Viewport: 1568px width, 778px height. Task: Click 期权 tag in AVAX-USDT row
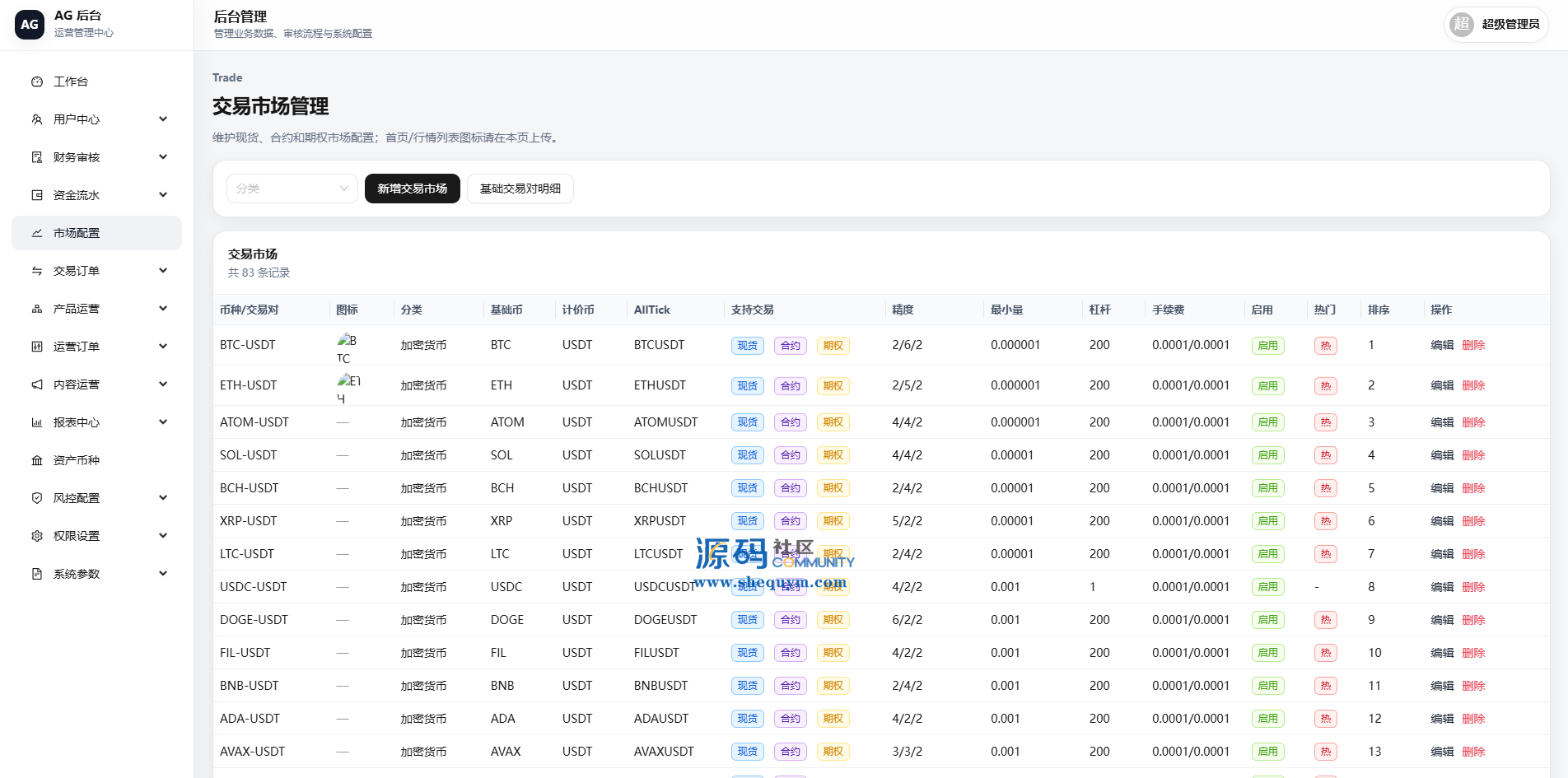click(x=833, y=752)
